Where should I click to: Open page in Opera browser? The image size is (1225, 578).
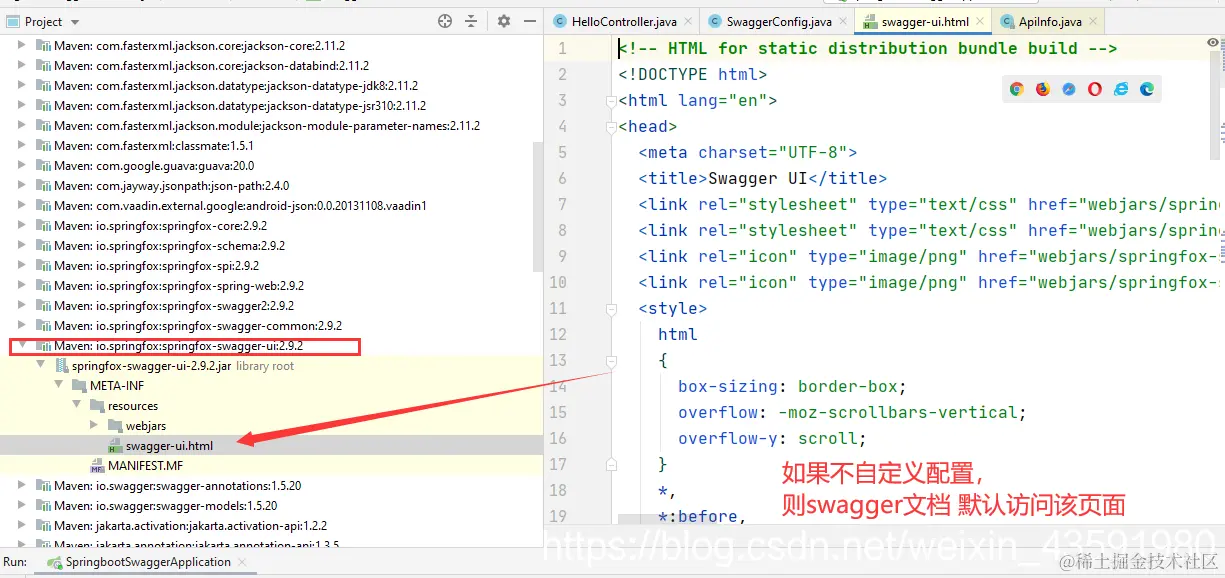[1095, 89]
